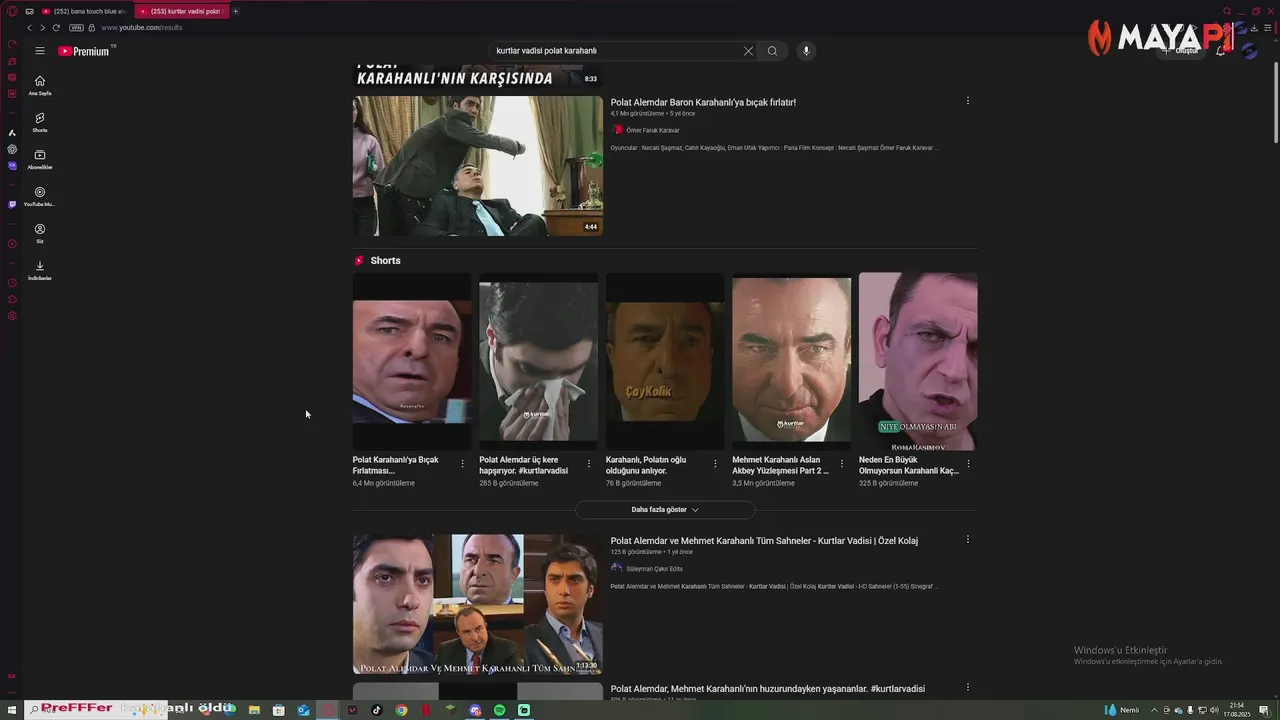
Task: Open Windows Start menu
Action: pos(12,710)
